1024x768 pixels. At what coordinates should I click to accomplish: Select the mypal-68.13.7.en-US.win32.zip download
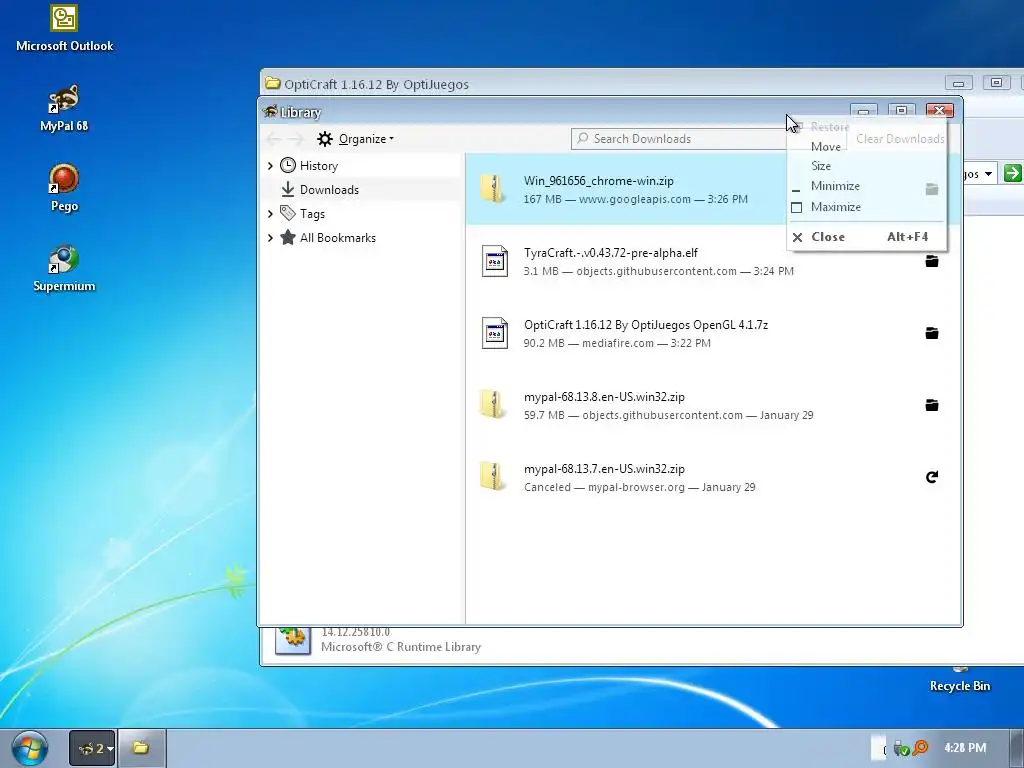coord(713,477)
